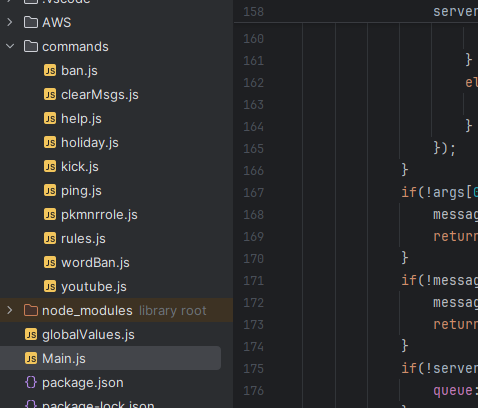Click line number 175 in the gutter
The image size is (478, 408).
pyautogui.click(x=254, y=369)
